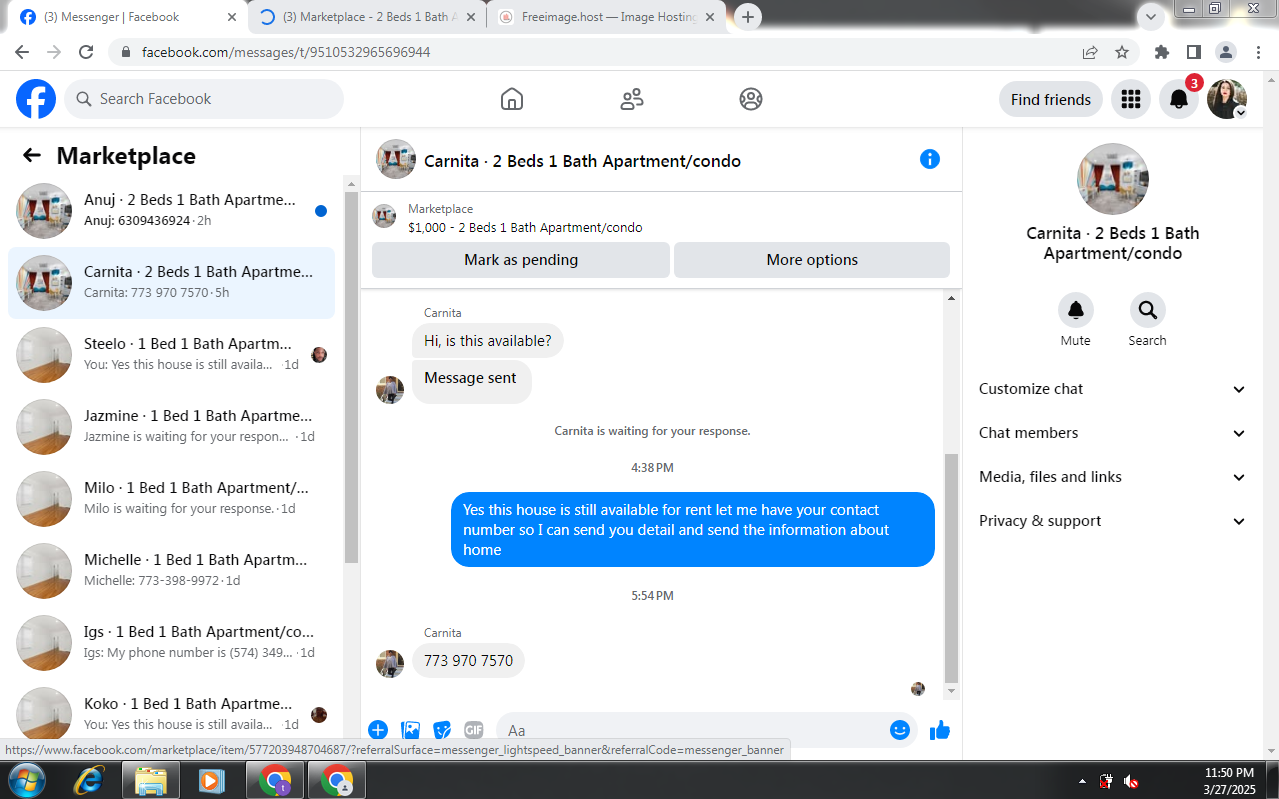This screenshot has width=1279, height=799.
Task: Switch to Freeimage.host tab
Action: tap(606, 17)
